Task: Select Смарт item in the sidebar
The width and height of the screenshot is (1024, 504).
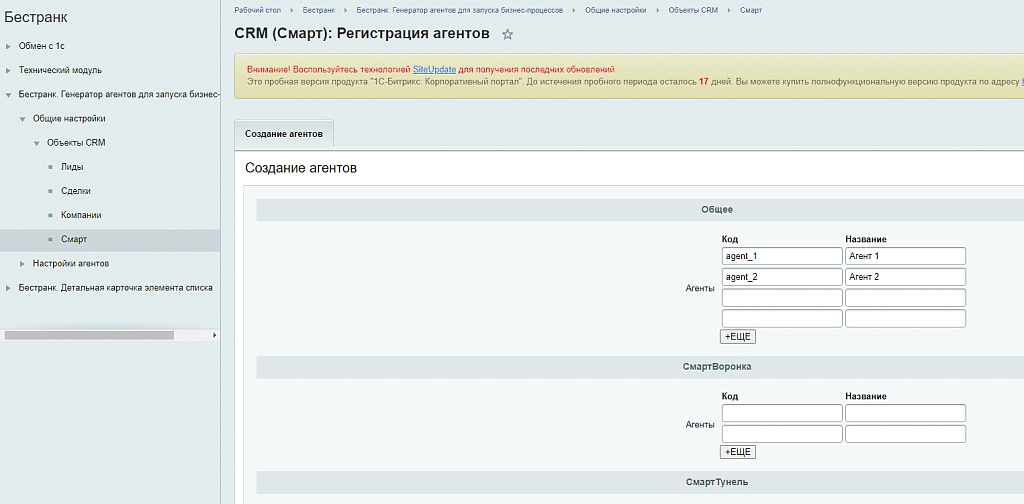Action: click(x=73, y=239)
